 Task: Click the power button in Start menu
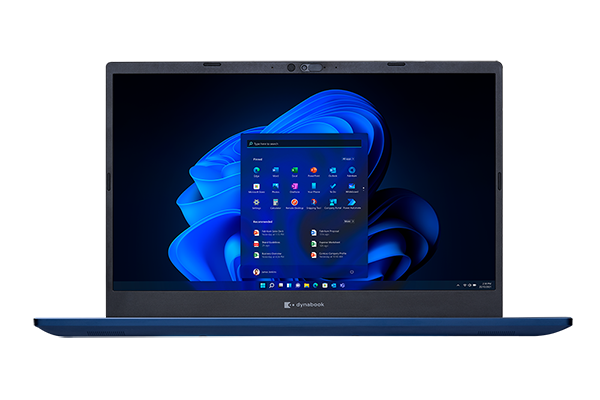pyautogui.click(x=352, y=271)
